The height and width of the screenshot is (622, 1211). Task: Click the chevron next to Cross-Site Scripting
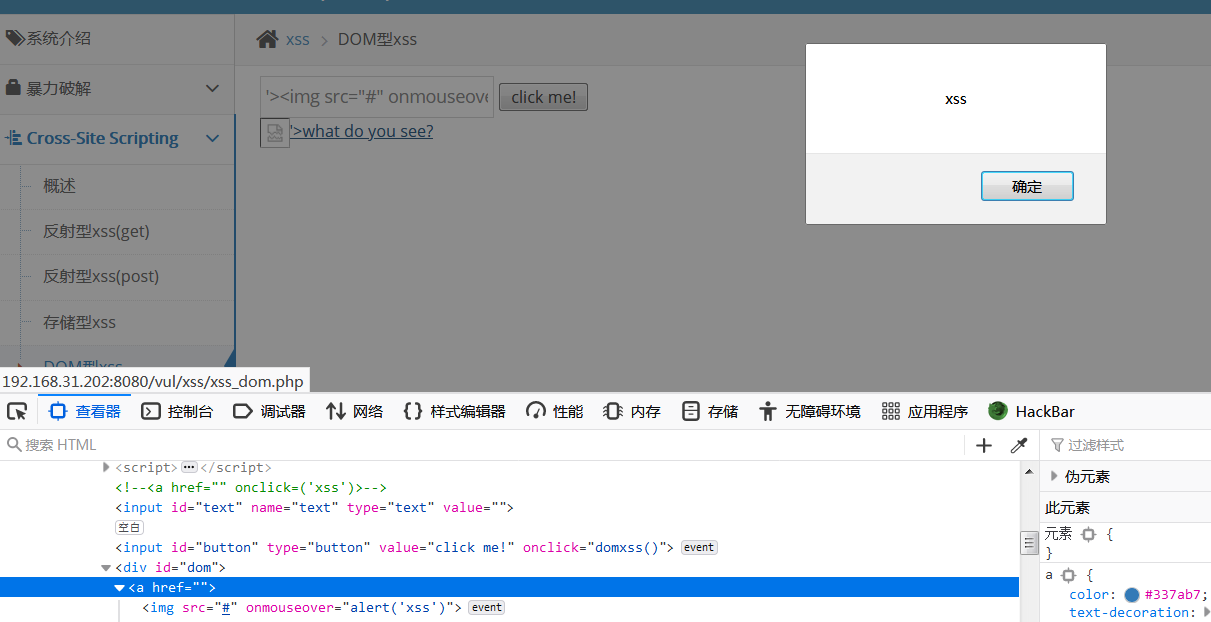212,138
